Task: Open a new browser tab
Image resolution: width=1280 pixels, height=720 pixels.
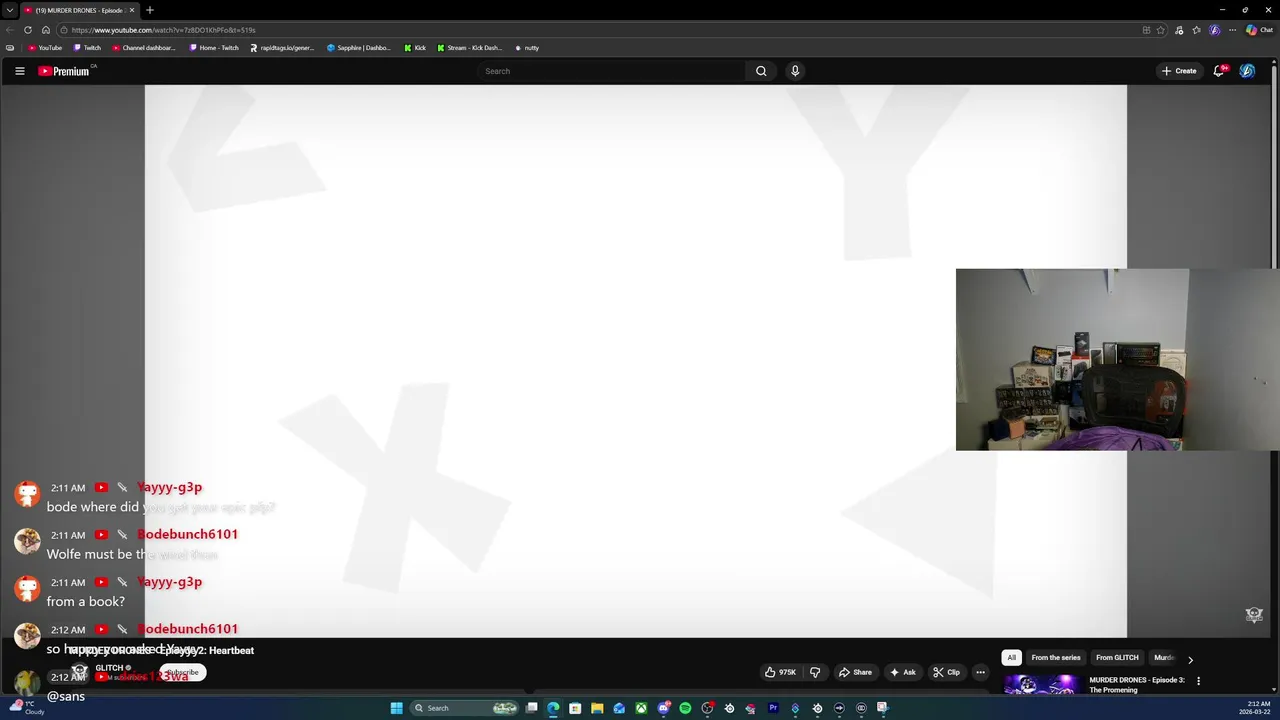Action: coord(150,10)
